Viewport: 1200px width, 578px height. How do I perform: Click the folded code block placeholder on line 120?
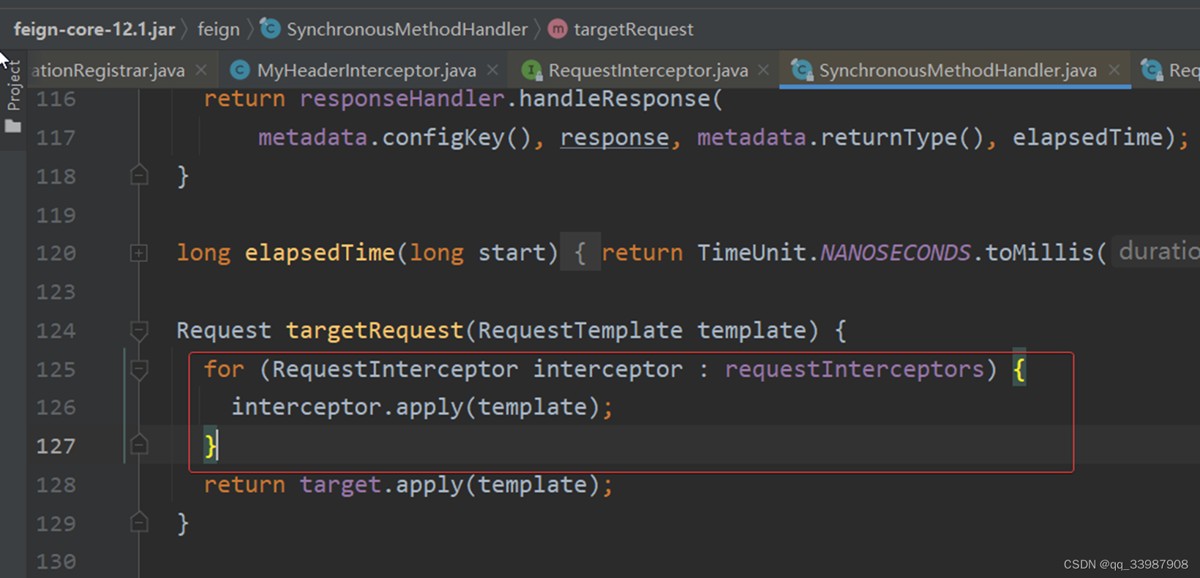pyautogui.click(x=580, y=254)
